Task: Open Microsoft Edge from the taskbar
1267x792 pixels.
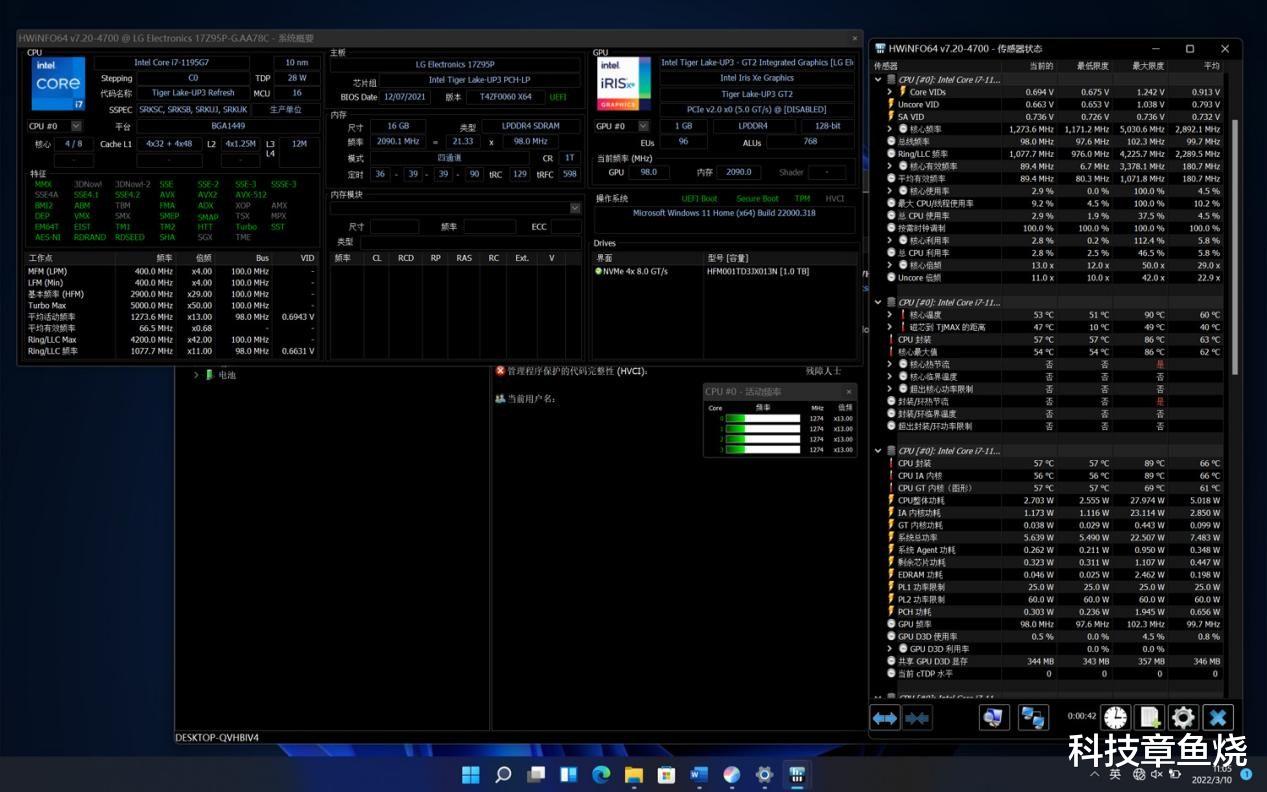Action: 601,775
